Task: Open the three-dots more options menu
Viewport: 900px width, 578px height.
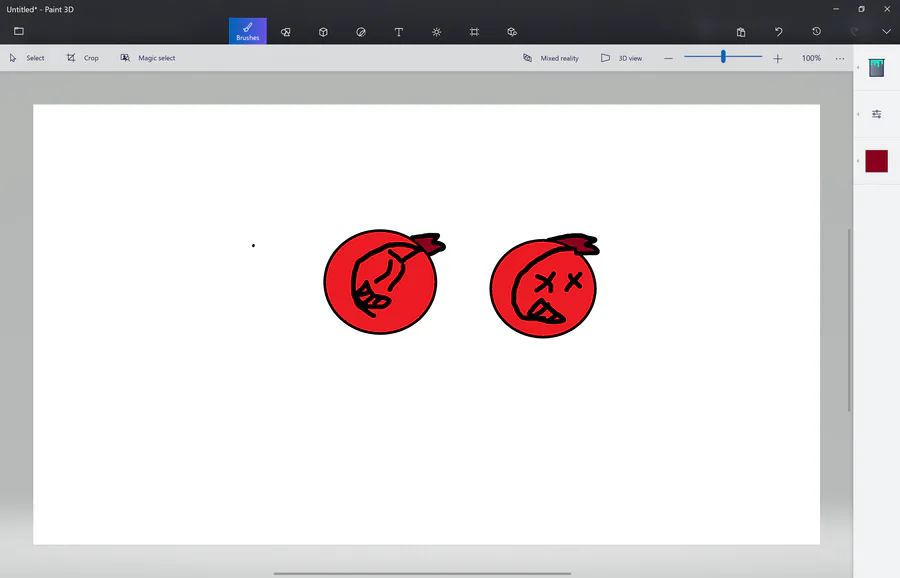Action: [x=840, y=59]
